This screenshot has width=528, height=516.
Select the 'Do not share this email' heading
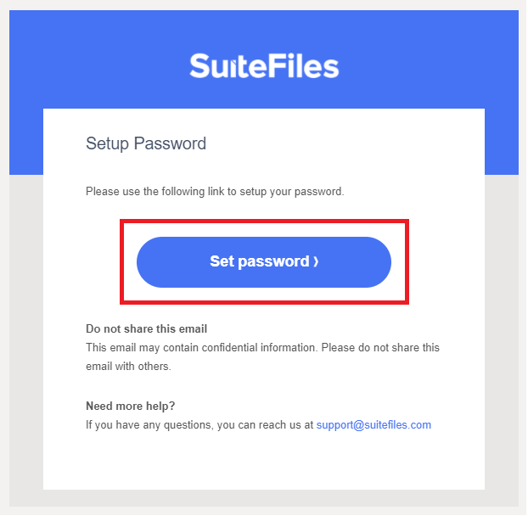tap(146, 329)
